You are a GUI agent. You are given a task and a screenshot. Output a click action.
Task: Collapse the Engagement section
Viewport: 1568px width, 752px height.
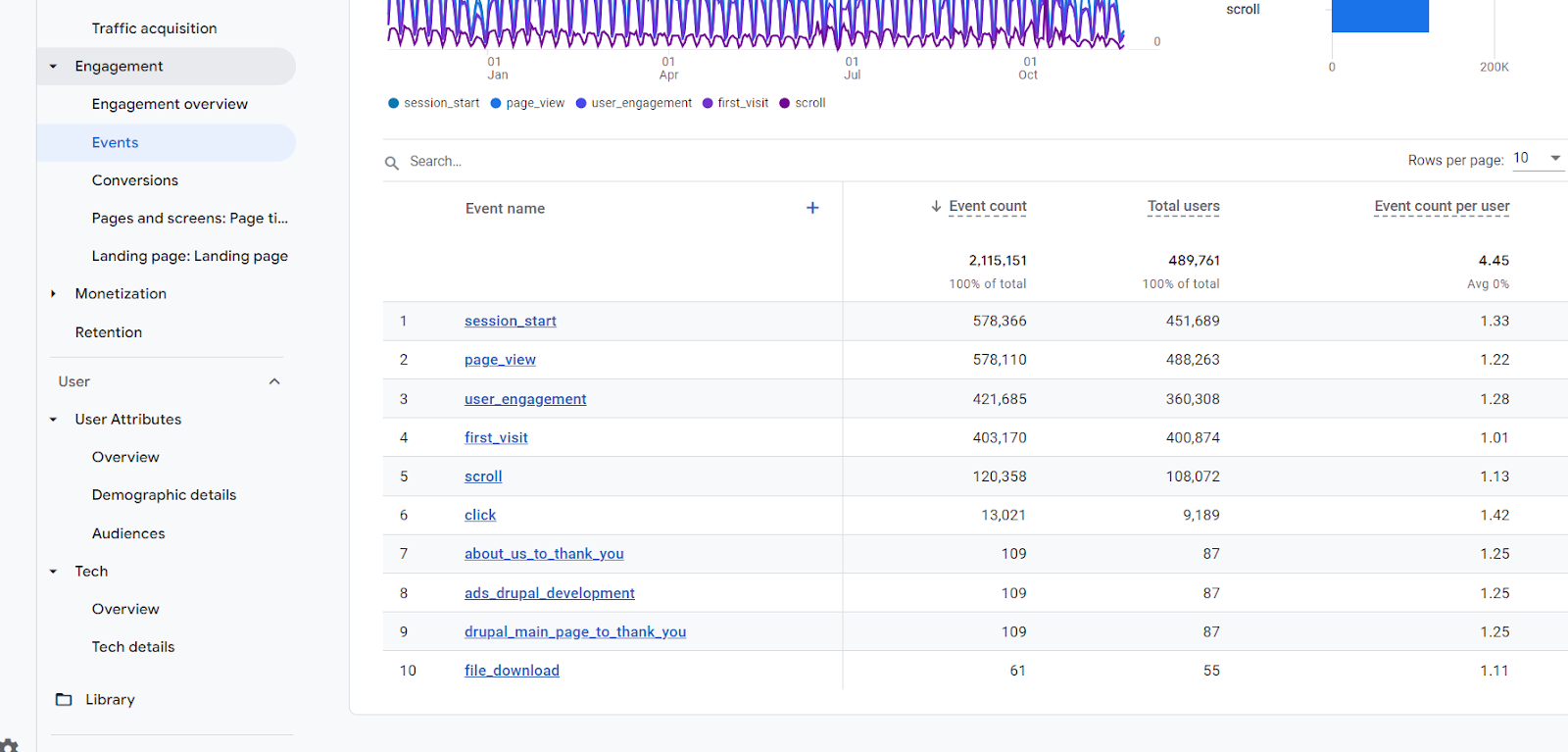point(53,67)
